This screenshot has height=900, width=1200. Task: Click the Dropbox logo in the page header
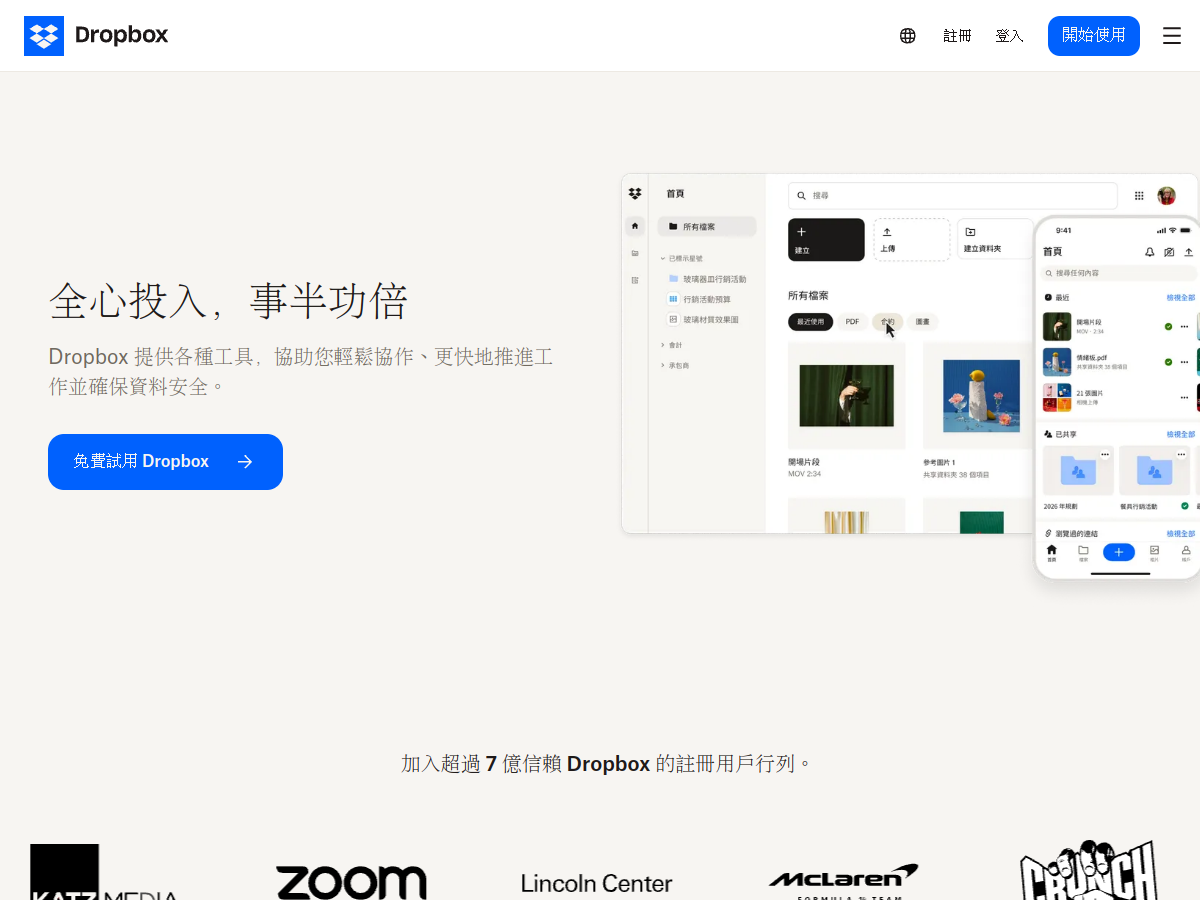(96, 36)
